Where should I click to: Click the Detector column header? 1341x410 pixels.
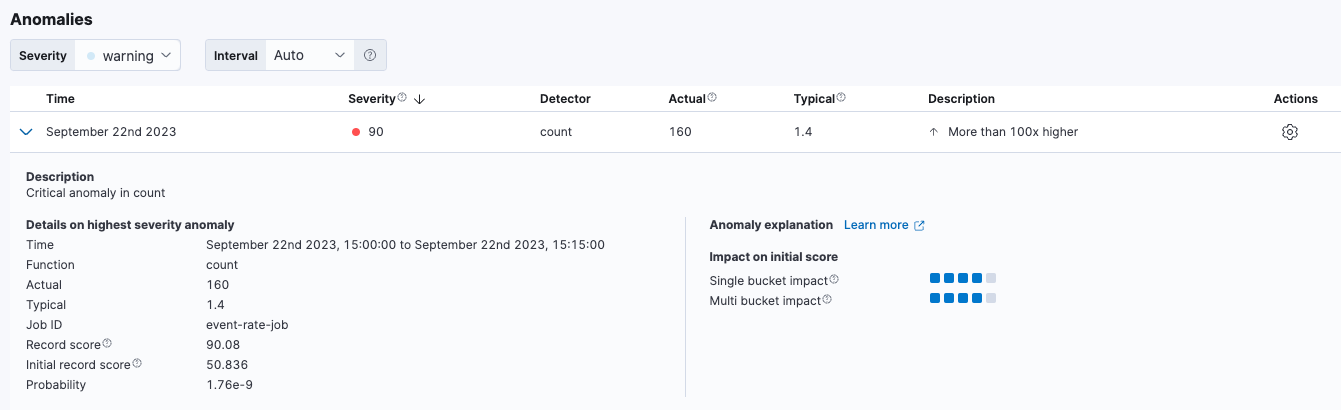pyautogui.click(x=565, y=99)
